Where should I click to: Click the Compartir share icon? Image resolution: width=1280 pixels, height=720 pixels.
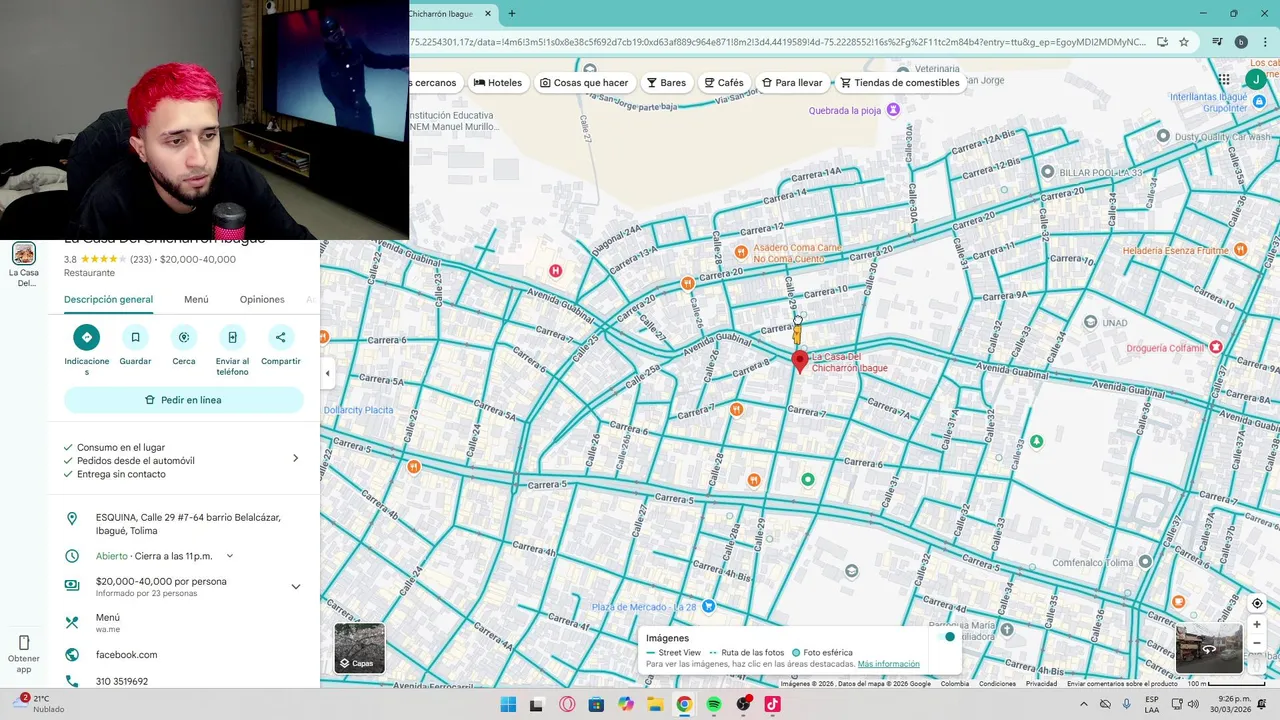pos(280,337)
